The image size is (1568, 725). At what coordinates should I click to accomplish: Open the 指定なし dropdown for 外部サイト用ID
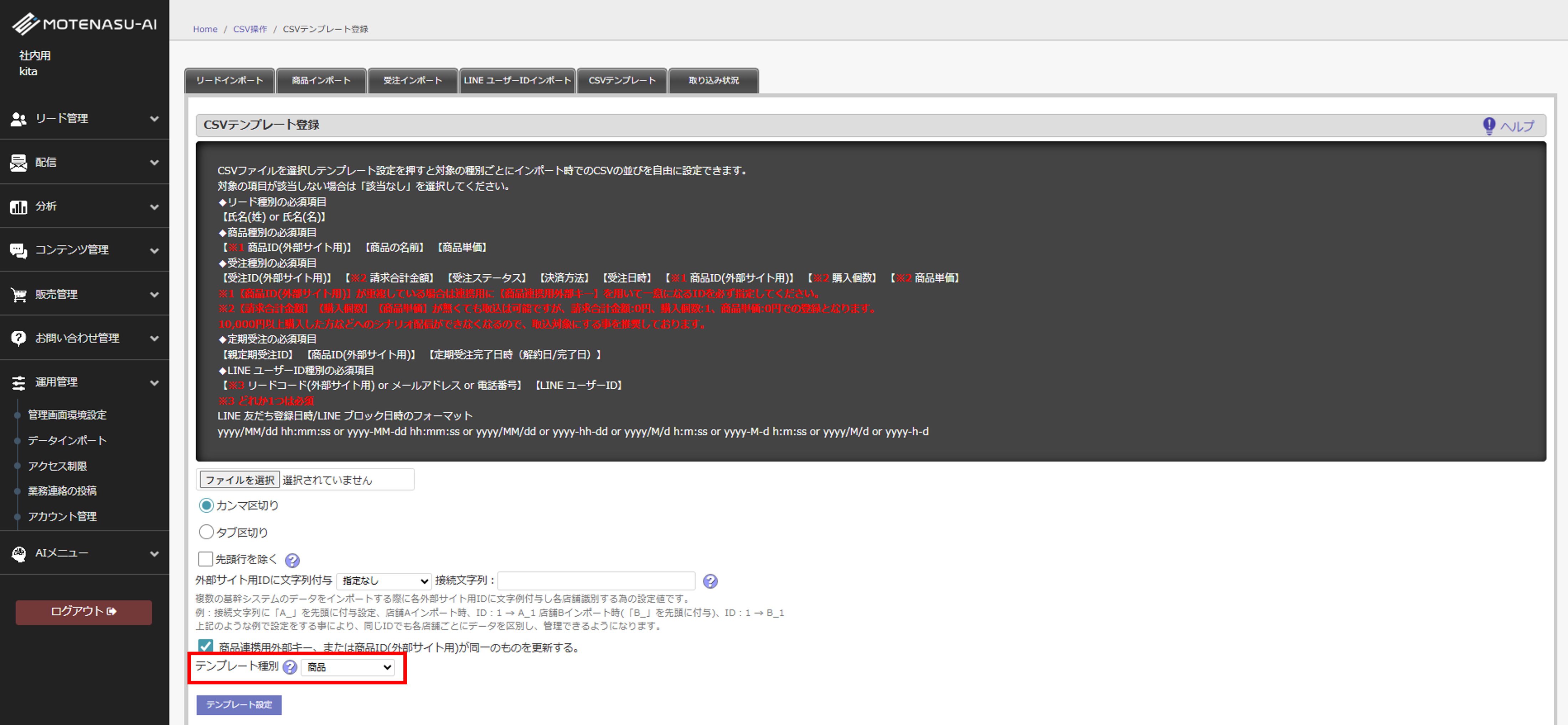point(384,581)
